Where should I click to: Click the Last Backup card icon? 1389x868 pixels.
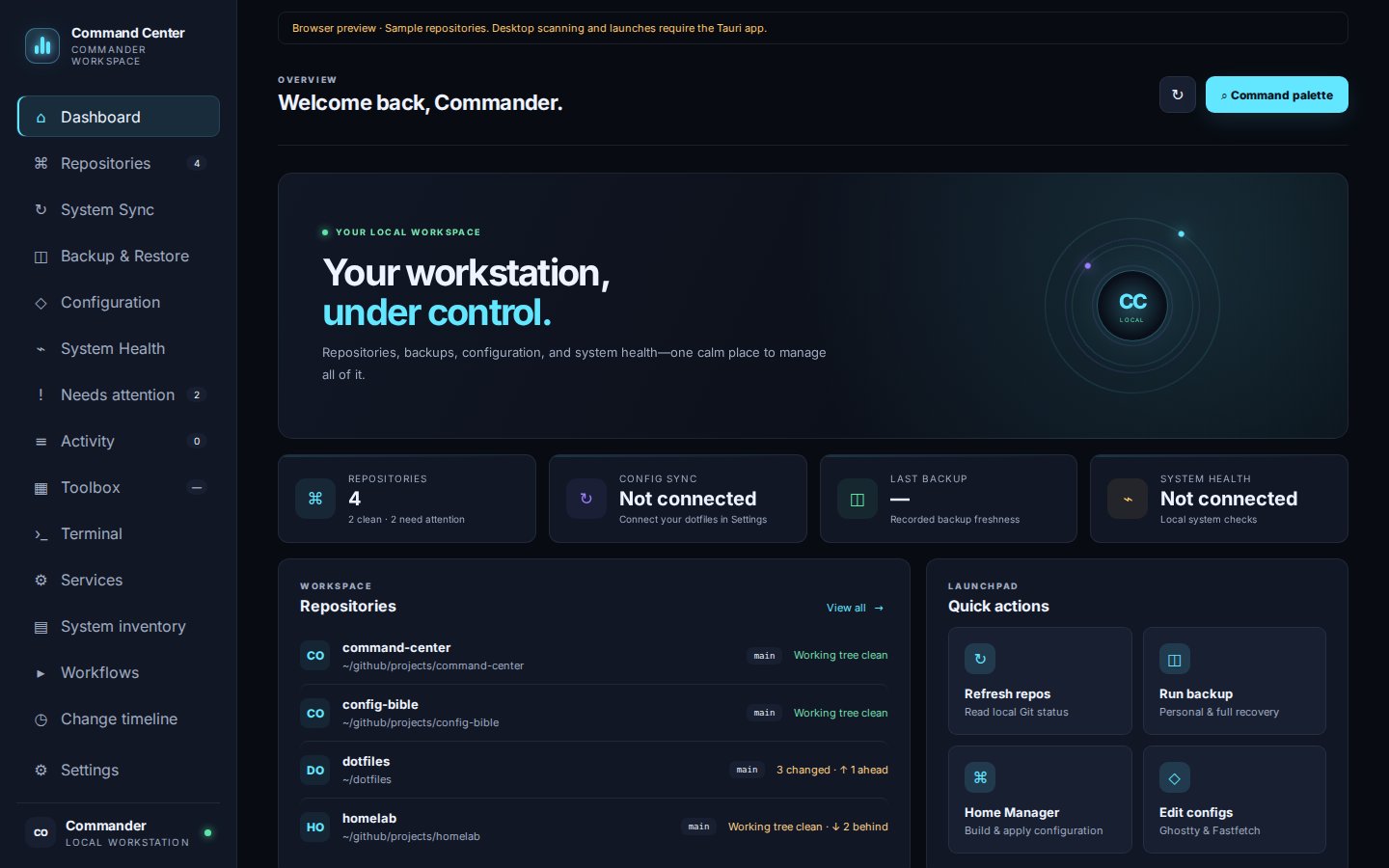857,499
